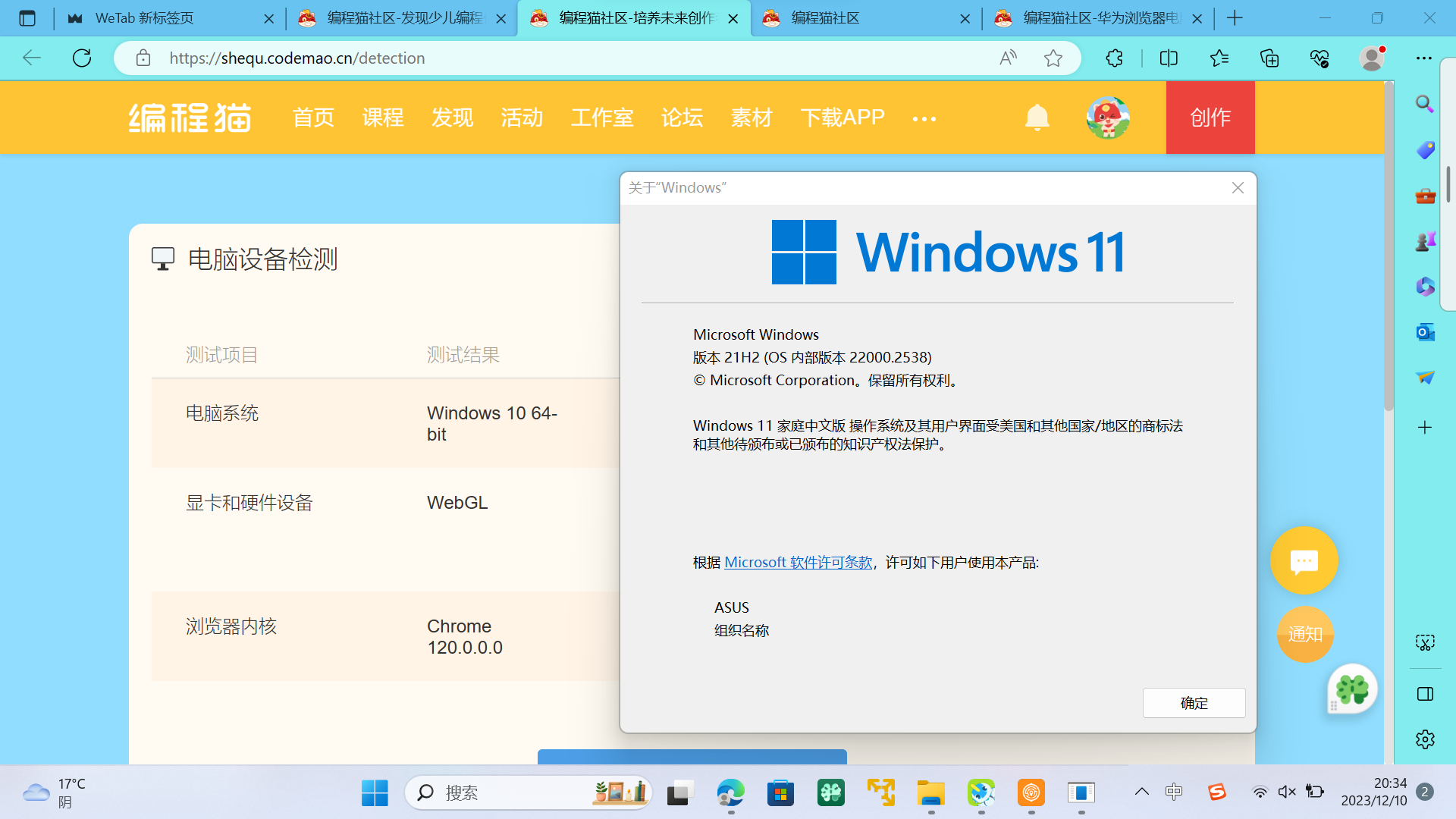Open the tab actions menu icon

click(x=27, y=18)
